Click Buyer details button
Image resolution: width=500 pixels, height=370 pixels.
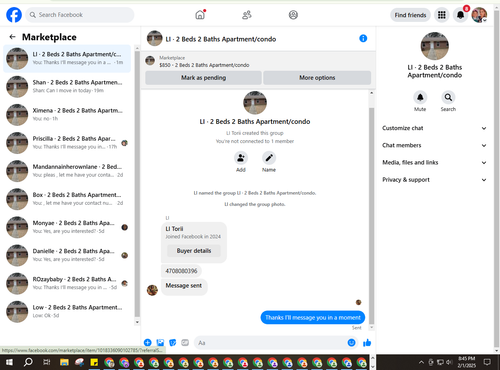[194, 251]
